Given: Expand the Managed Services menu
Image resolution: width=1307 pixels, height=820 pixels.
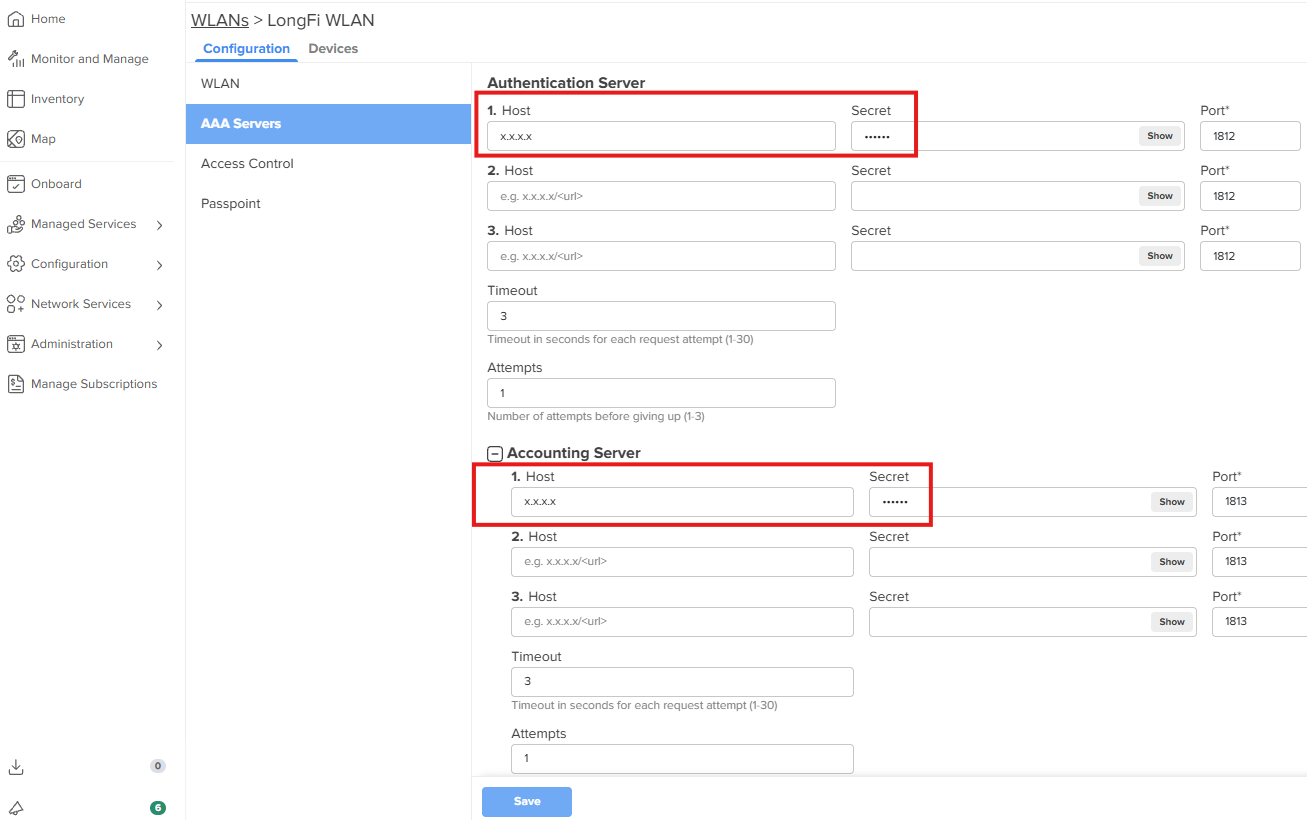Looking at the screenshot, I should coord(160,225).
